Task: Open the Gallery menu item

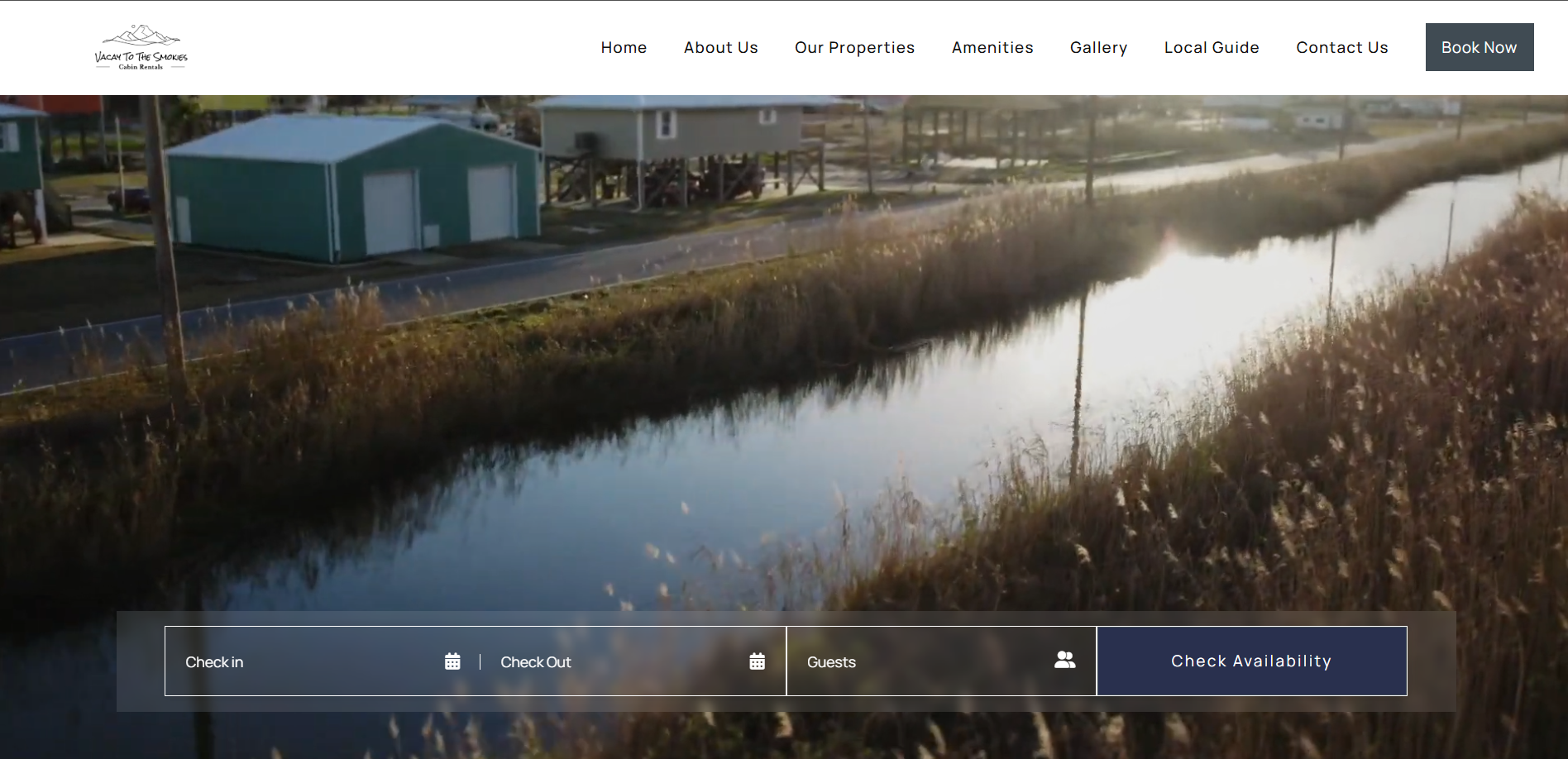Action: 1098,48
